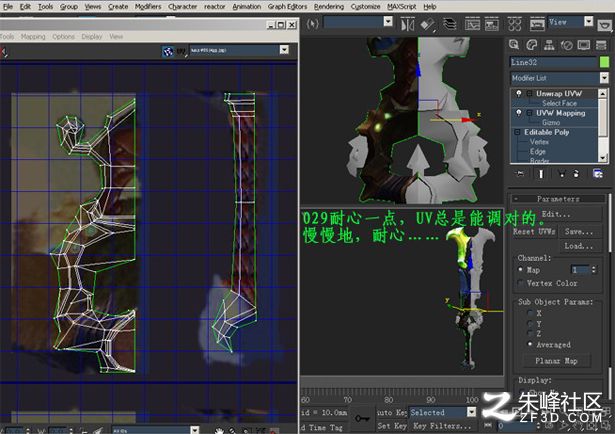Switch to the Utilities panel icon
615x434 pixels.
601,45
